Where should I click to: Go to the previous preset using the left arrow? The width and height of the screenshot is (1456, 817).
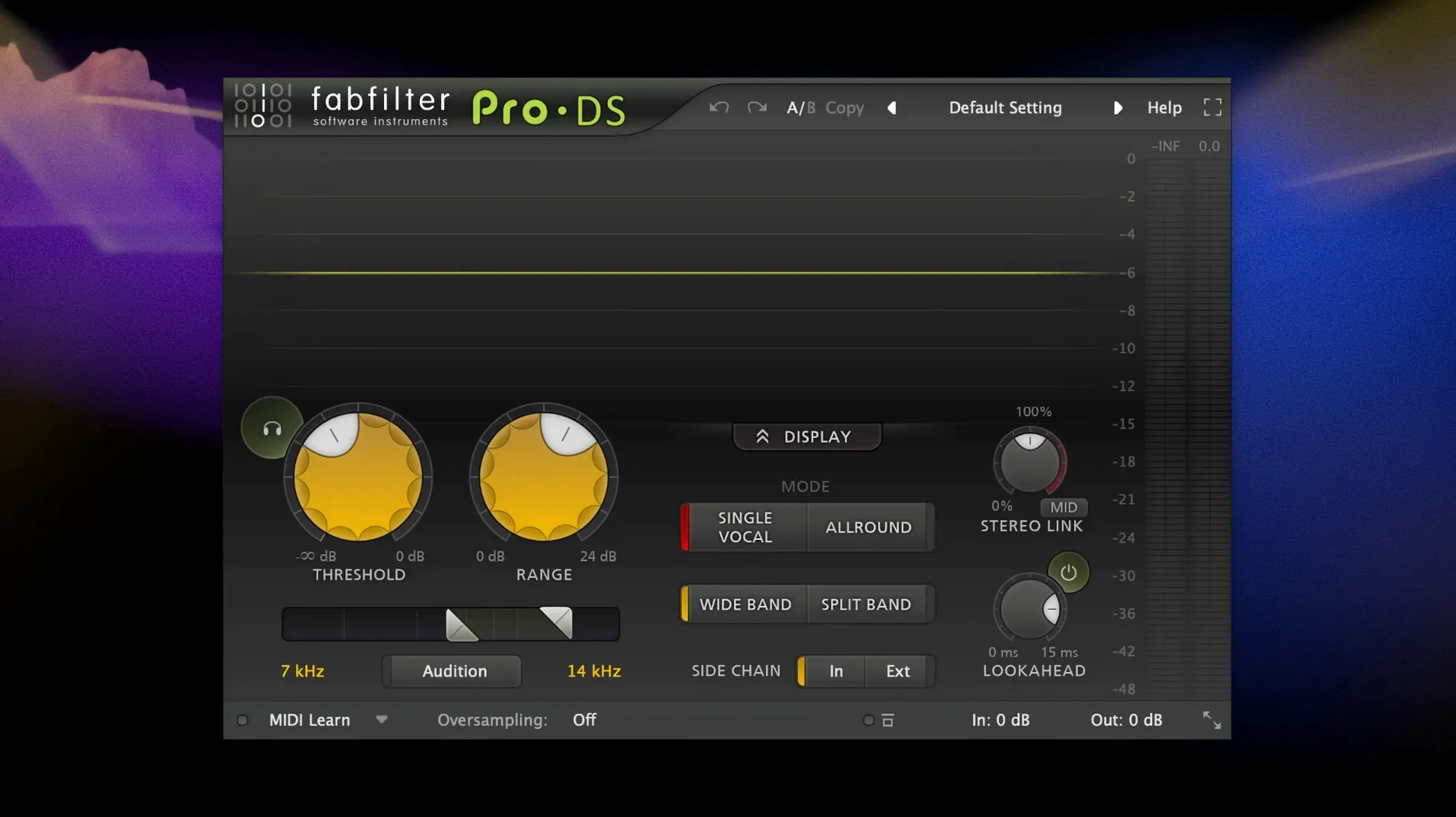tap(892, 108)
